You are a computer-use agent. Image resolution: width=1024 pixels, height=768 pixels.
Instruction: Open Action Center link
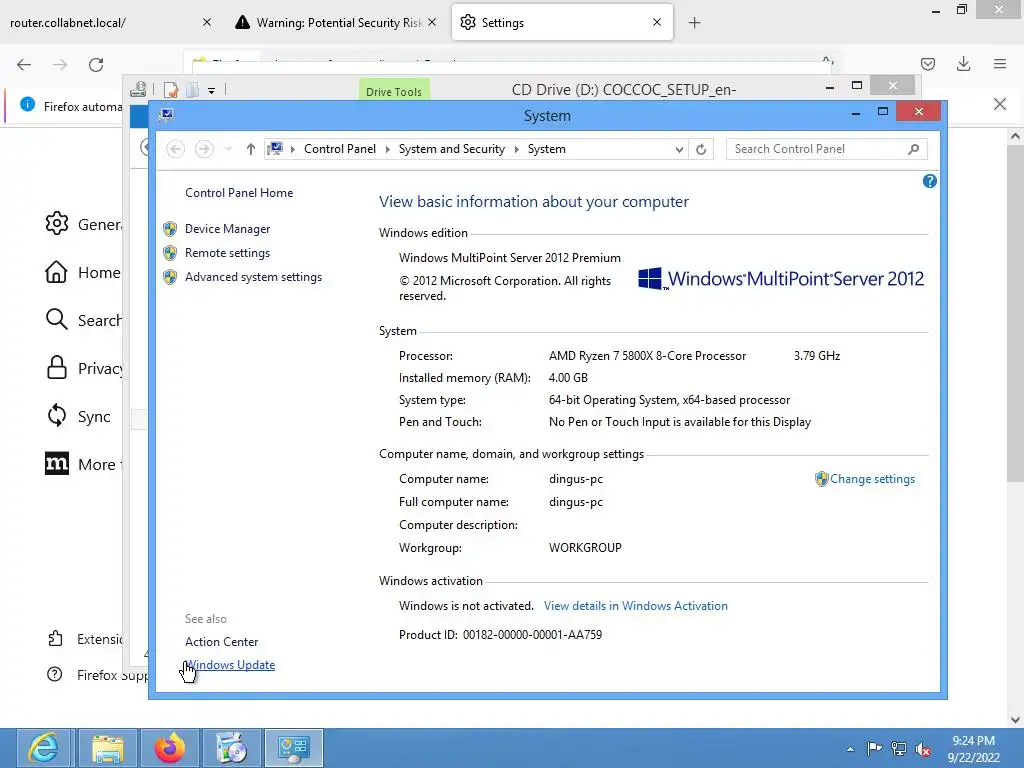click(x=221, y=641)
